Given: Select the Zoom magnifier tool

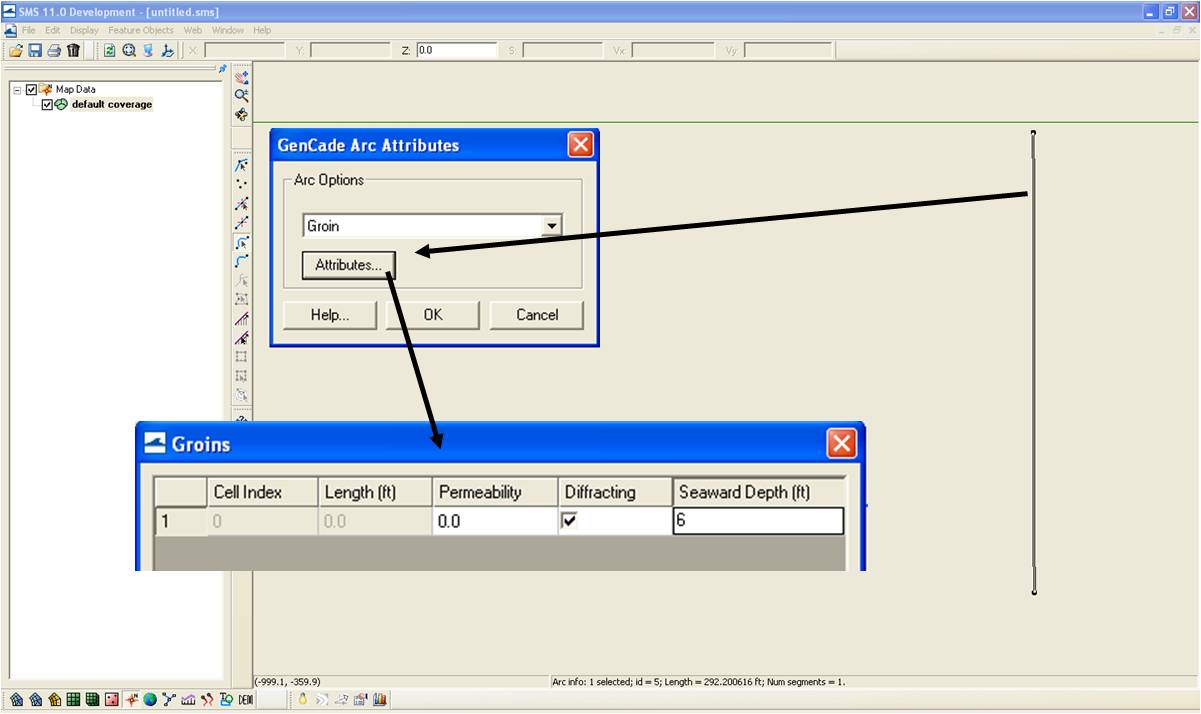Looking at the screenshot, I should [x=241, y=95].
